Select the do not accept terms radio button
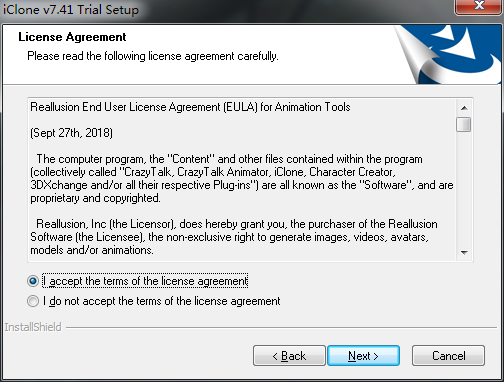This screenshot has height=382, width=504. pyautogui.click(x=33, y=301)
